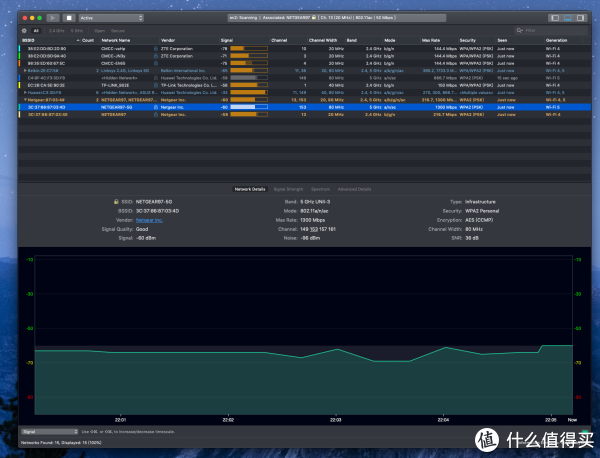The width and height of the screenshot is (600, 458).
Task: Start scanning with the play button
Action: [53, 18]
